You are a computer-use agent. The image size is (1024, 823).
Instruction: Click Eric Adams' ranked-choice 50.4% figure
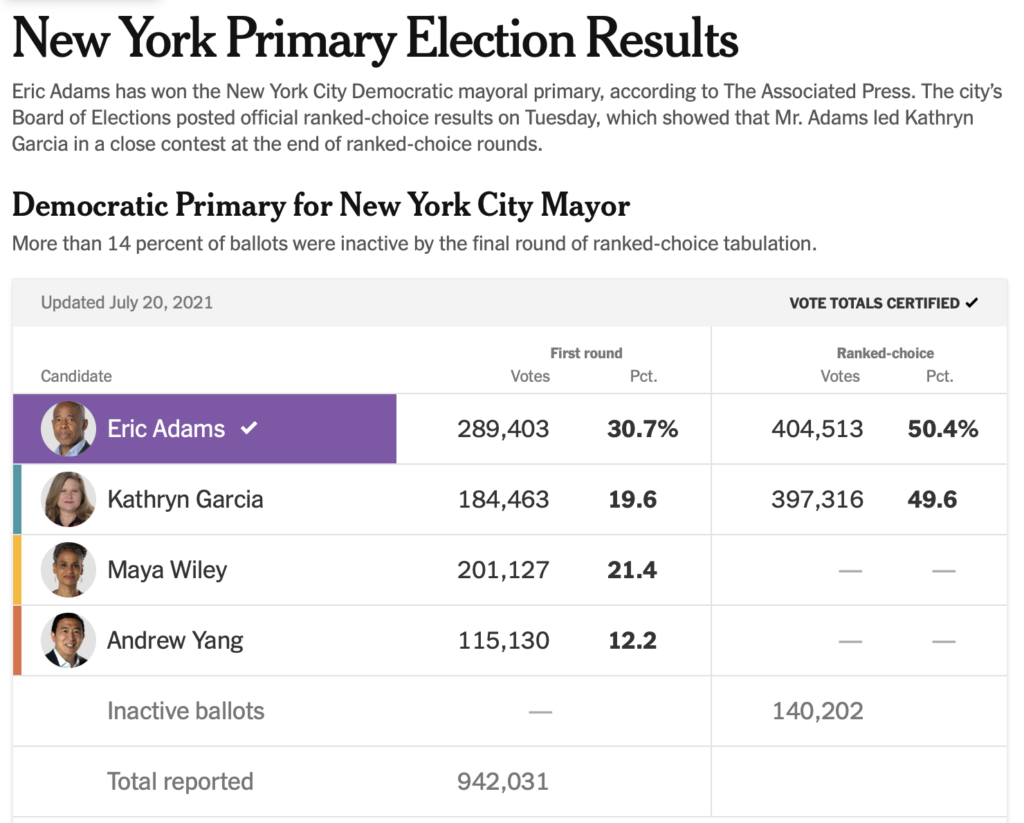[x=942, y=429]
